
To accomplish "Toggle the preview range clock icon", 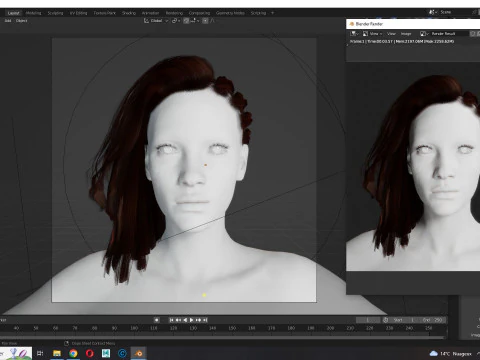I will pyautogui.click(x=386, y=320).
